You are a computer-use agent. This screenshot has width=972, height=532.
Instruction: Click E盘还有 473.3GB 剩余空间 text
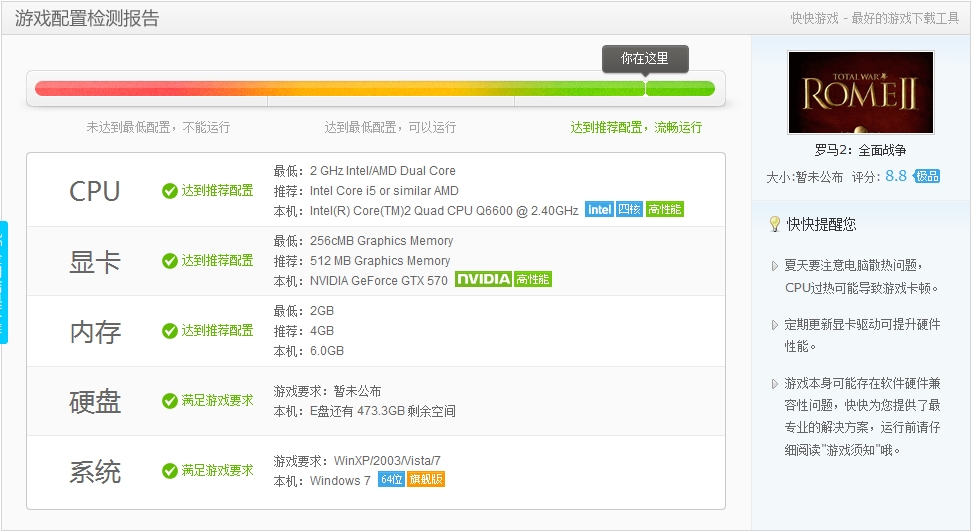(x=382, y=411)
